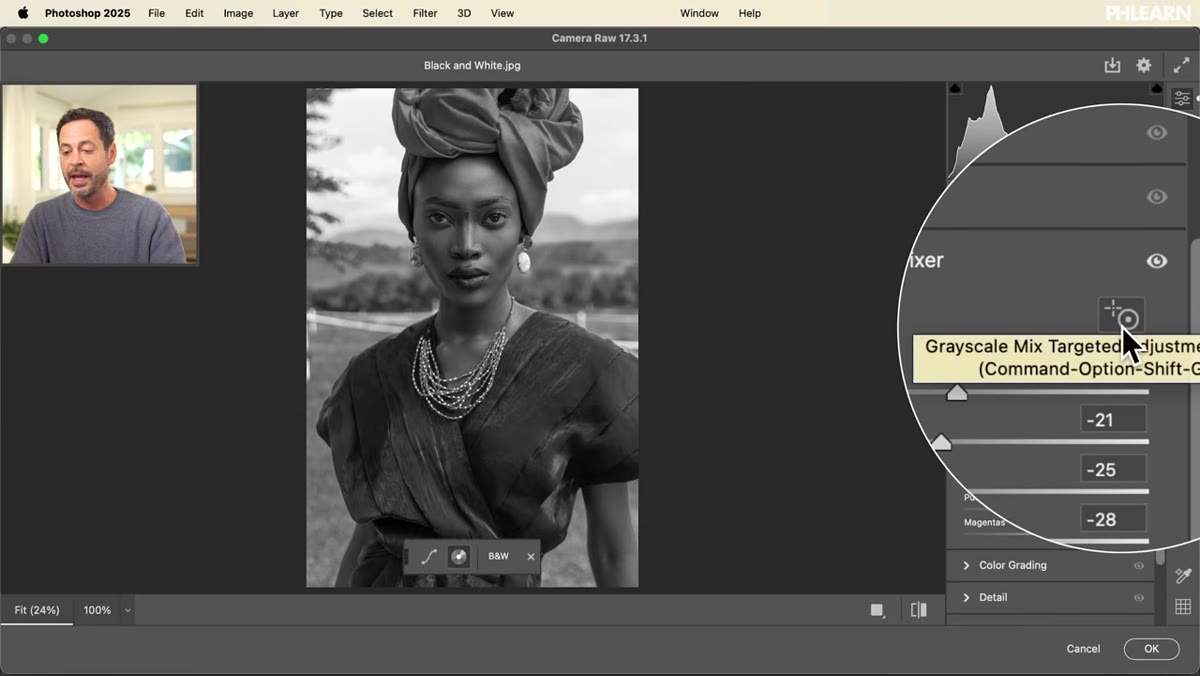Open the Help menu
This screenshot has height=676, width=1200.
click(x=750, y=13)
